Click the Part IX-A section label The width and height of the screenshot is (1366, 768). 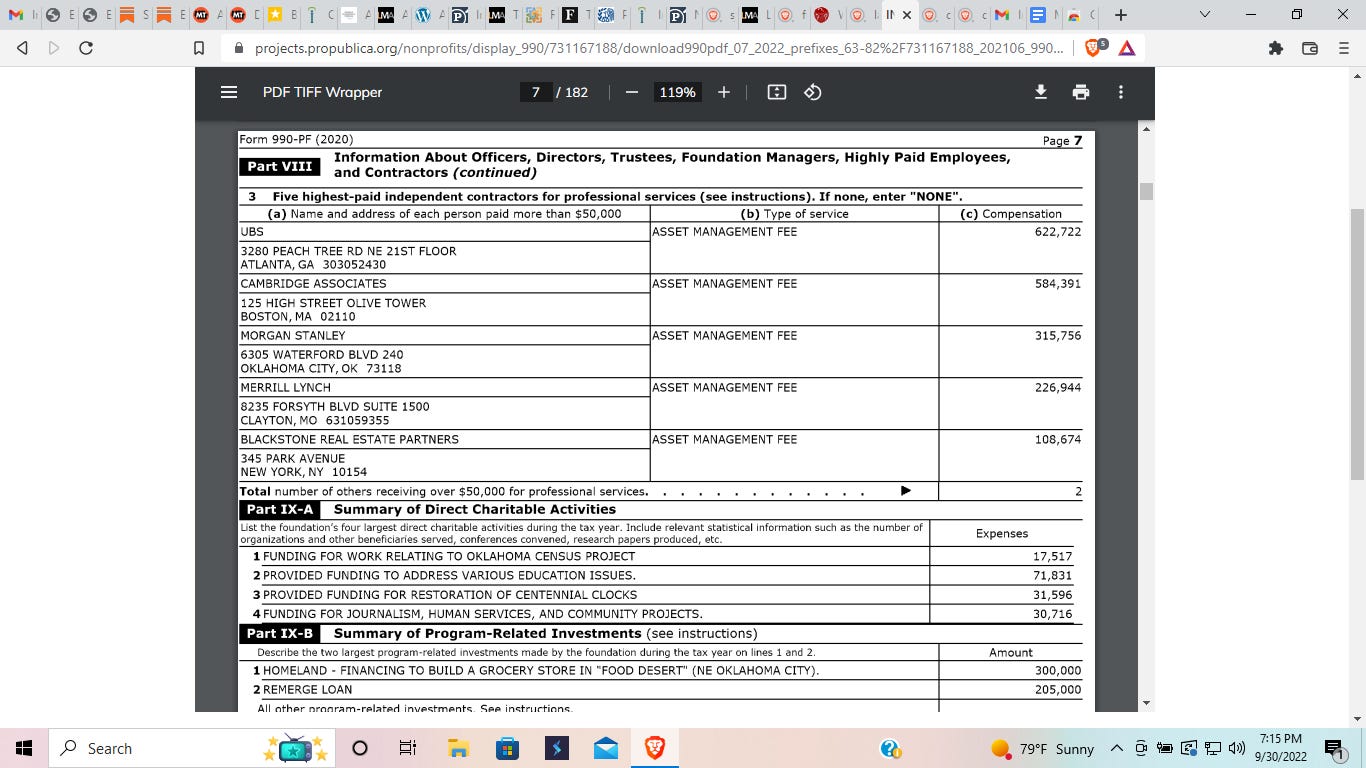280,509
